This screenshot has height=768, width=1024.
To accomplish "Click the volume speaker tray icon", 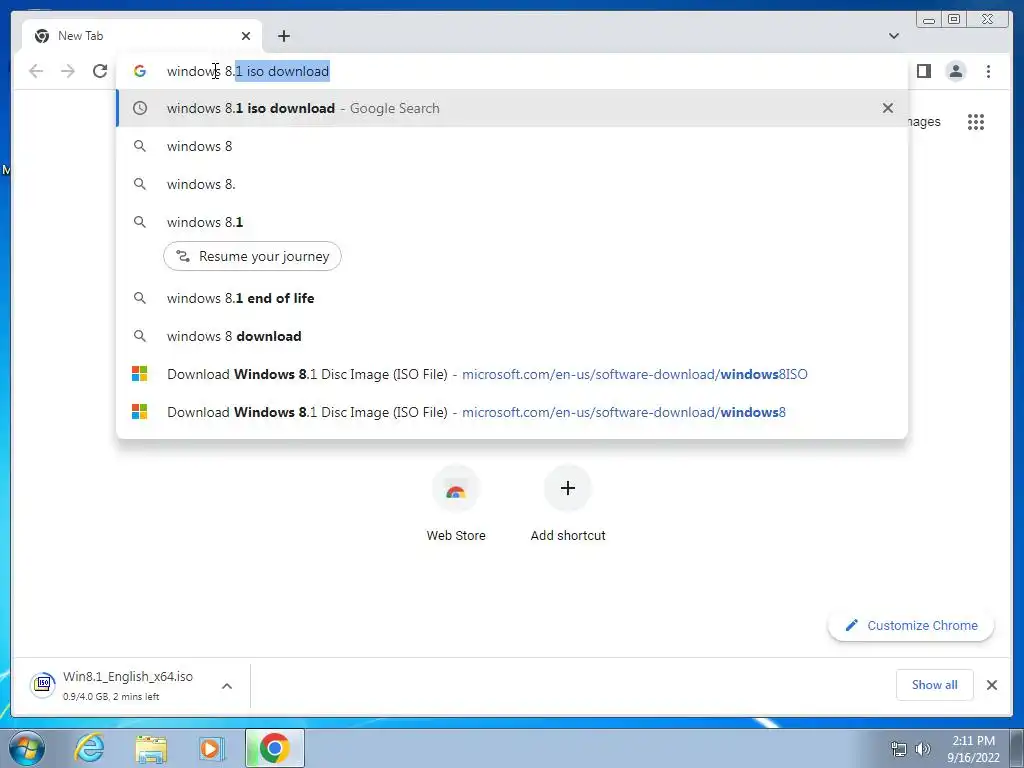I will coord(922,749).
